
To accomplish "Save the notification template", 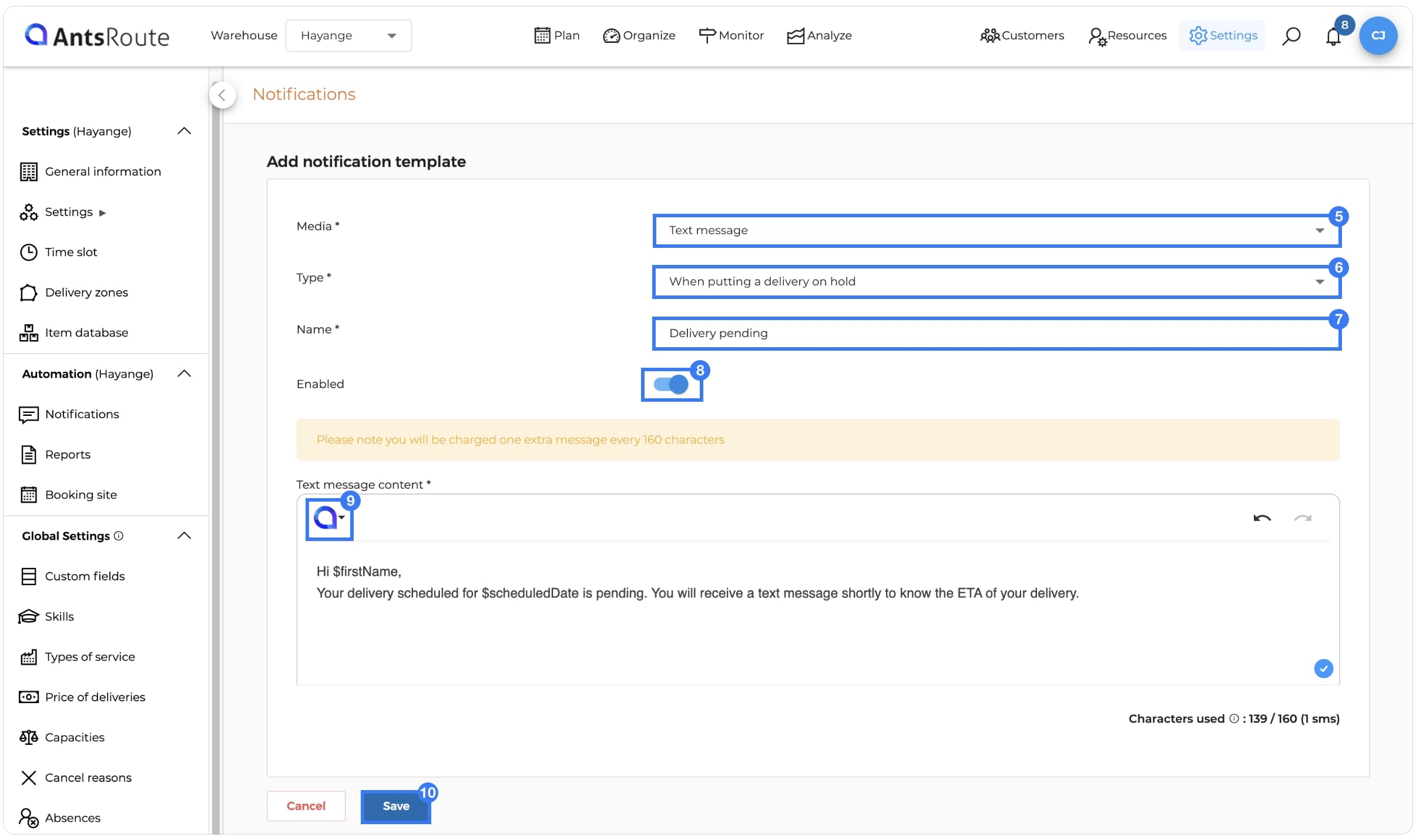I will pyautogui.click(x=395, y=806).
